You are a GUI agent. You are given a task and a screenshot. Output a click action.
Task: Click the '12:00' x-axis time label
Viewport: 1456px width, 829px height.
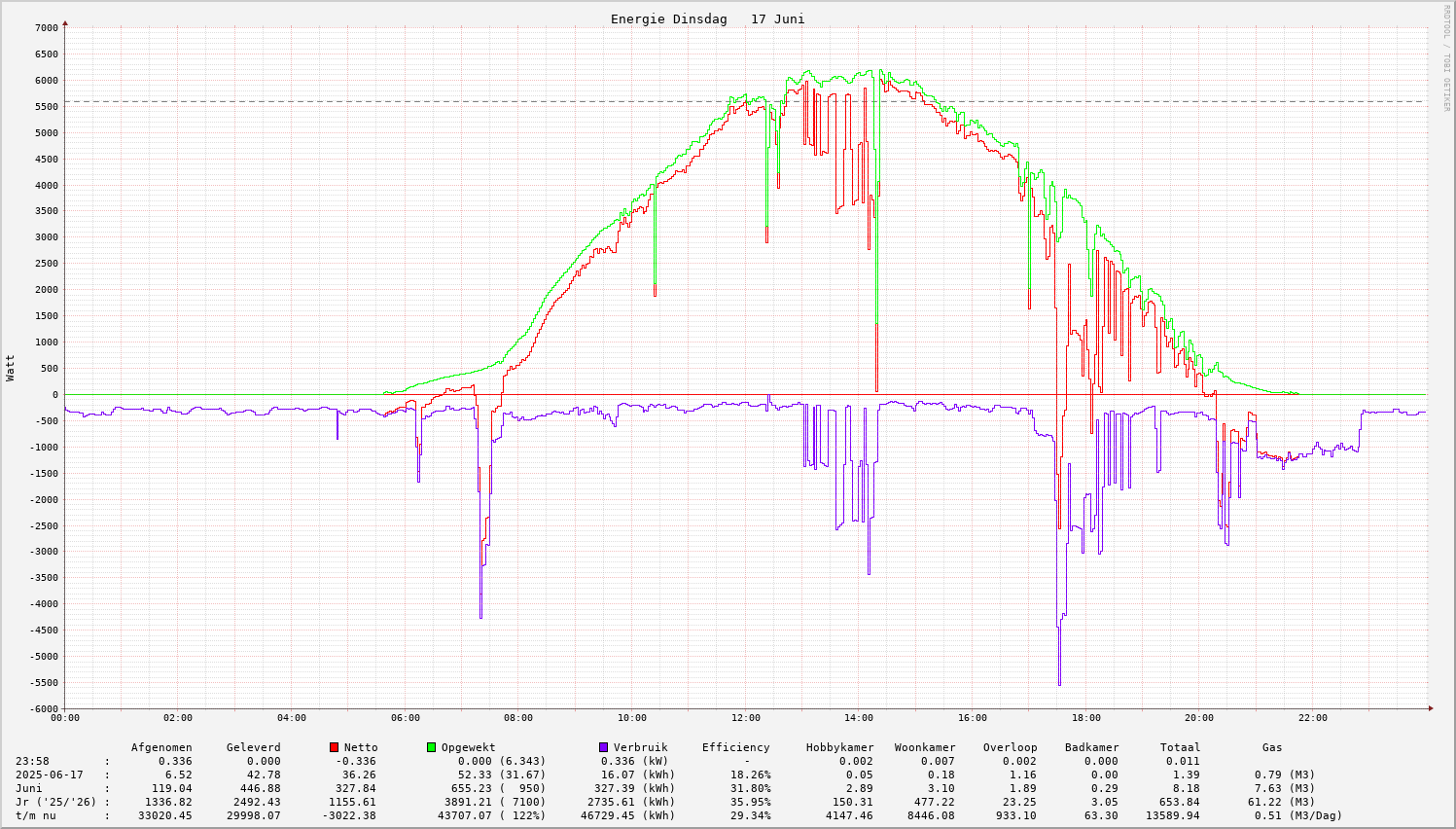pyautogui.click(x=745, y=718)
